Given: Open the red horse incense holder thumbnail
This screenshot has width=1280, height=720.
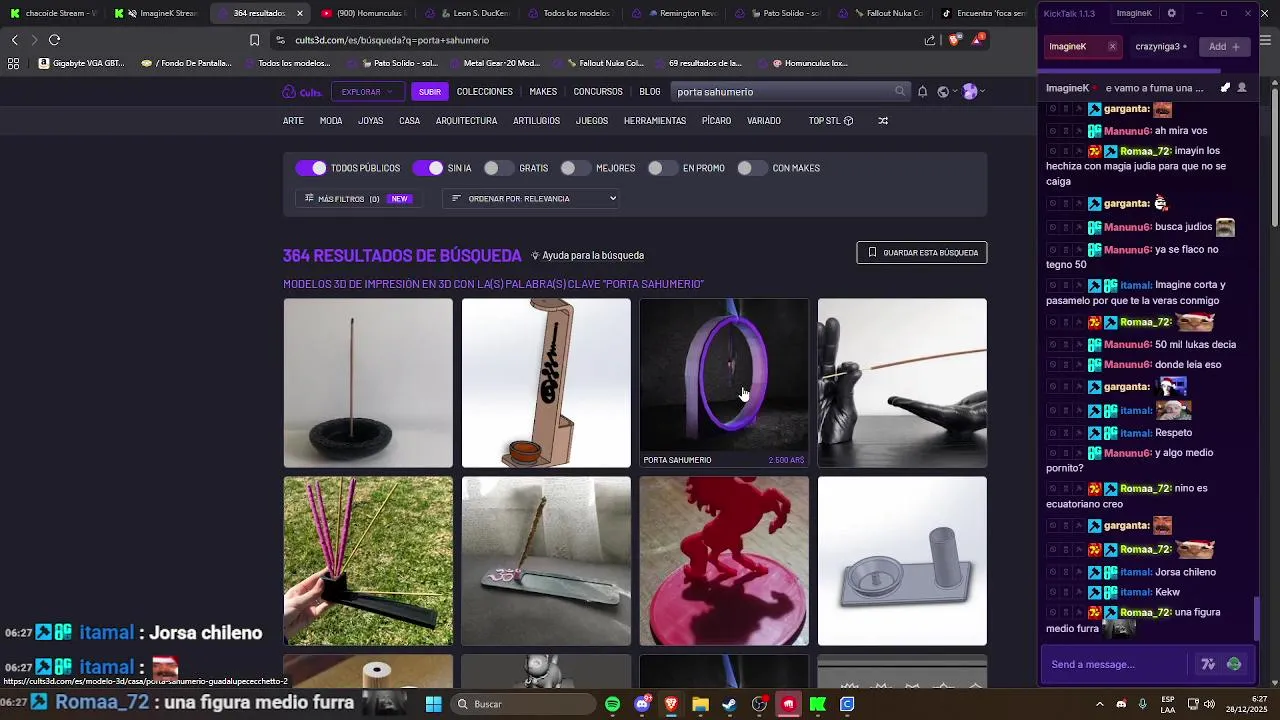Looking at the screenshot, I should pyautogui.click(x=724, y=561).
